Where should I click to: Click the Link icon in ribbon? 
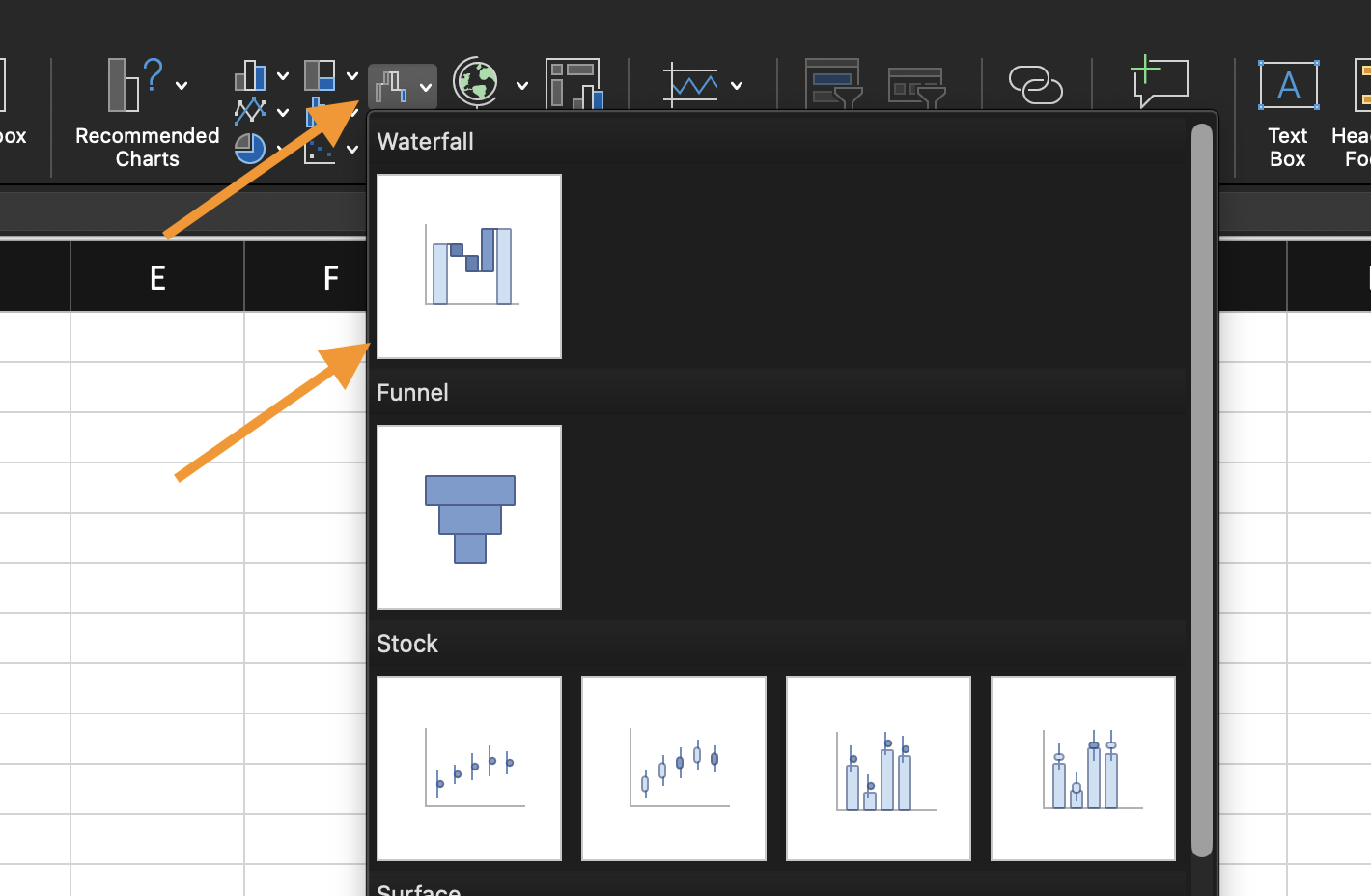(x=1035, y=85)
